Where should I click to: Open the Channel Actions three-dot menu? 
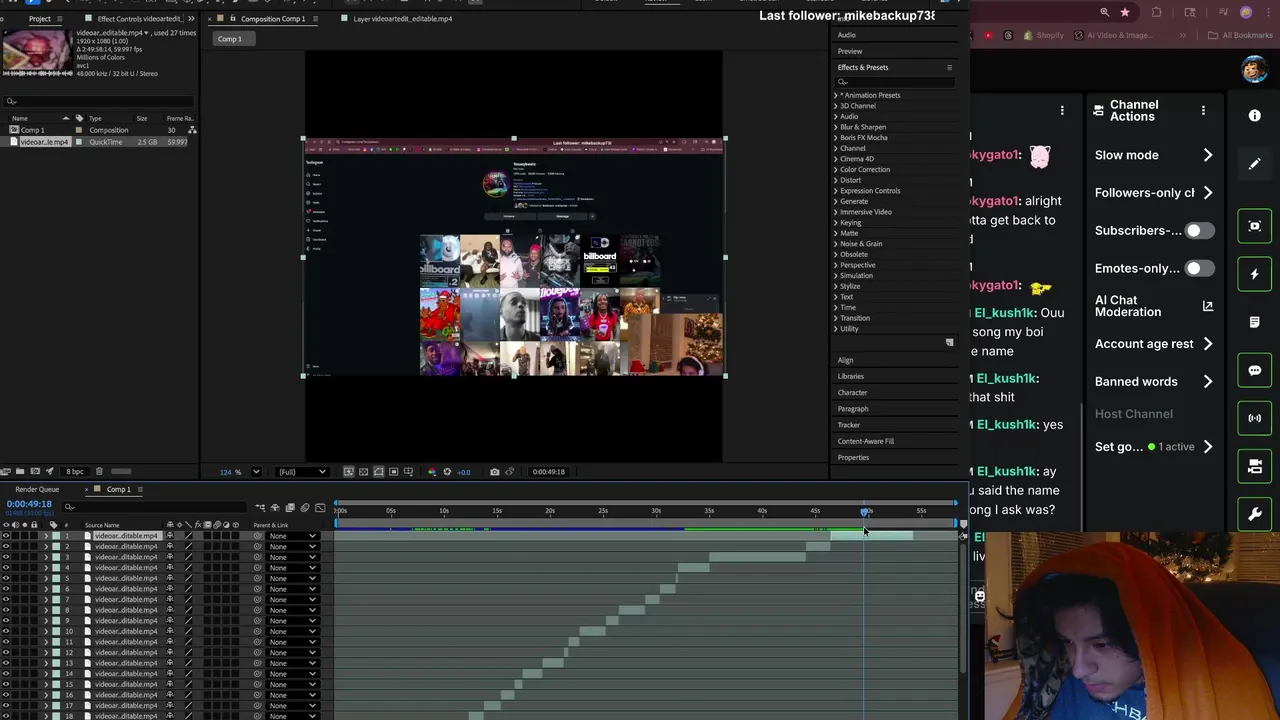click(1203, 110)
